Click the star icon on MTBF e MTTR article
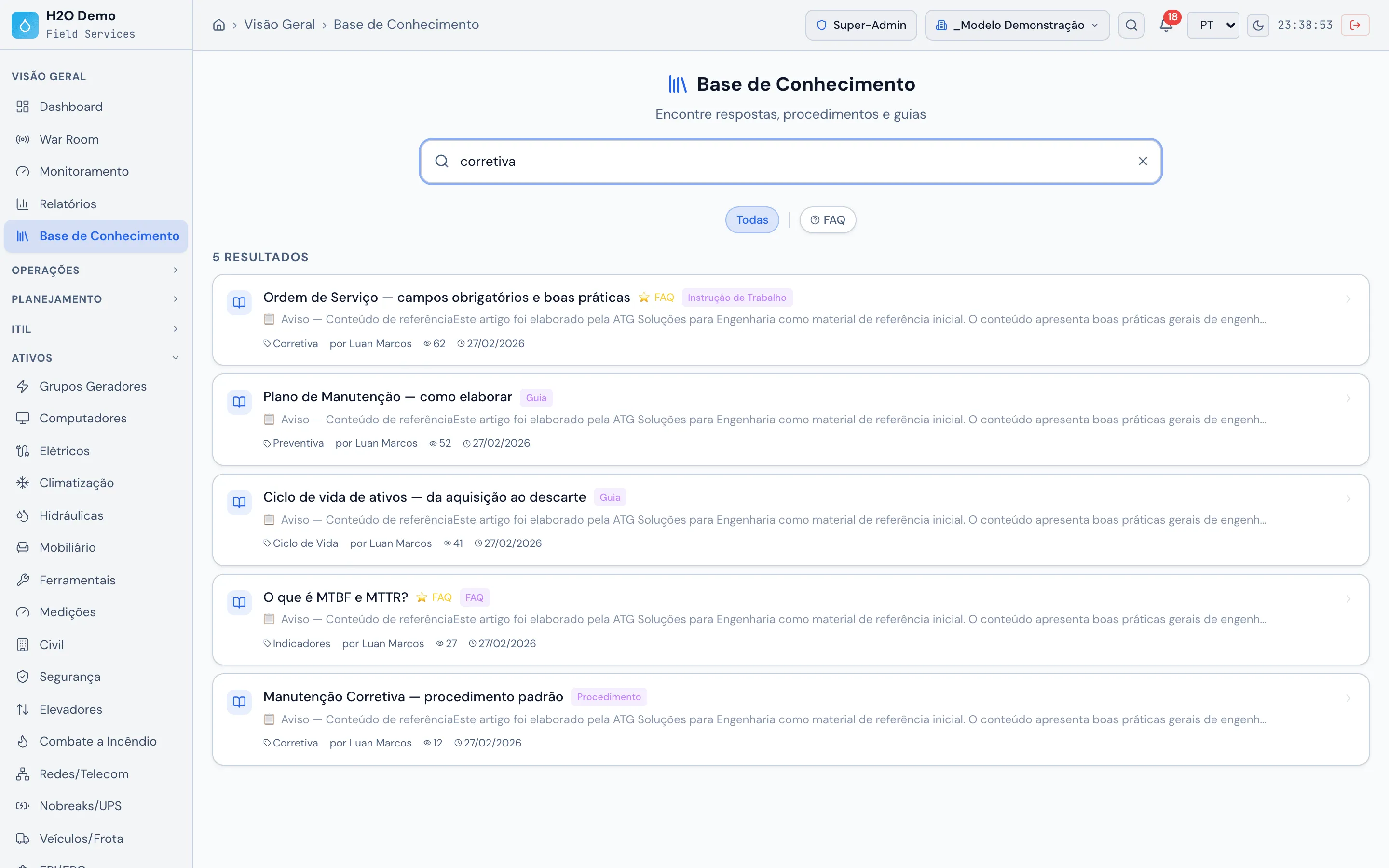 (422, 597)
